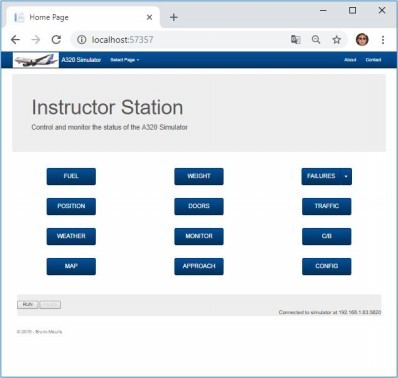Close the browser window
Screen dimensions: 398x378
coord(382,10)
